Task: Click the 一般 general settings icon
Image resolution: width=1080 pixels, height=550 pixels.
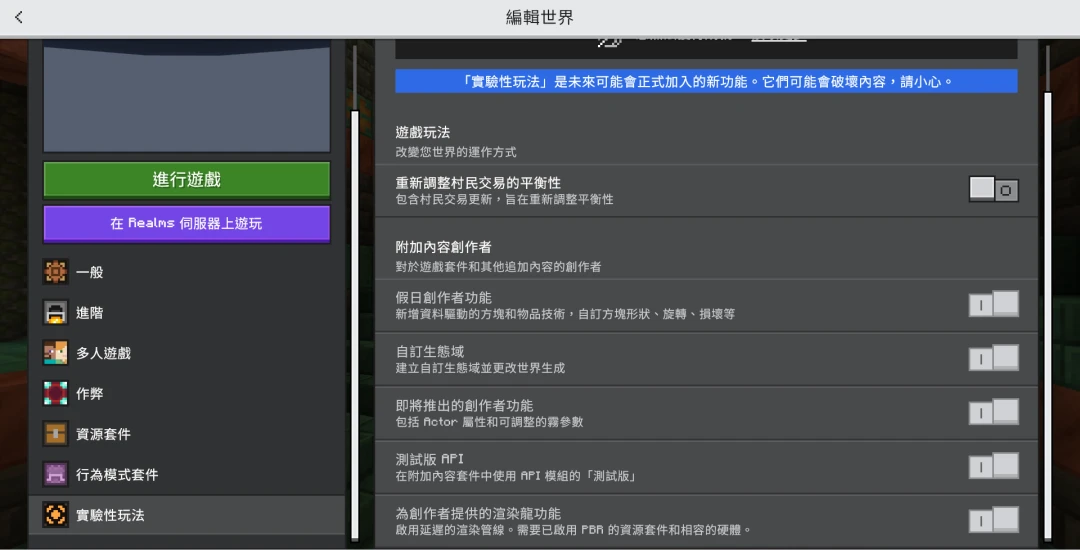Action: coord(56,272)
